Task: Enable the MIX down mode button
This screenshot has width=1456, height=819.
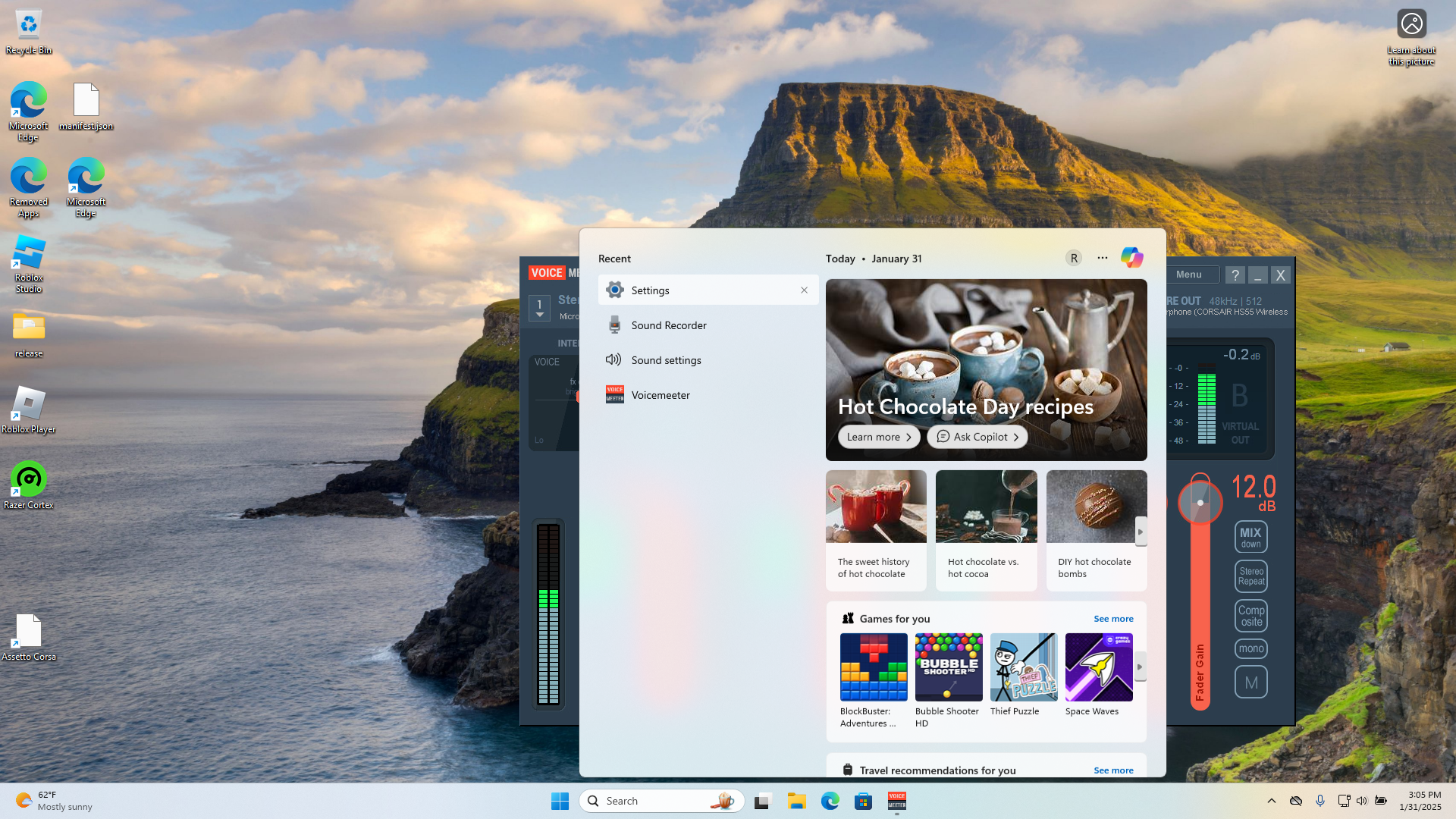Action: click(1250, 537)
